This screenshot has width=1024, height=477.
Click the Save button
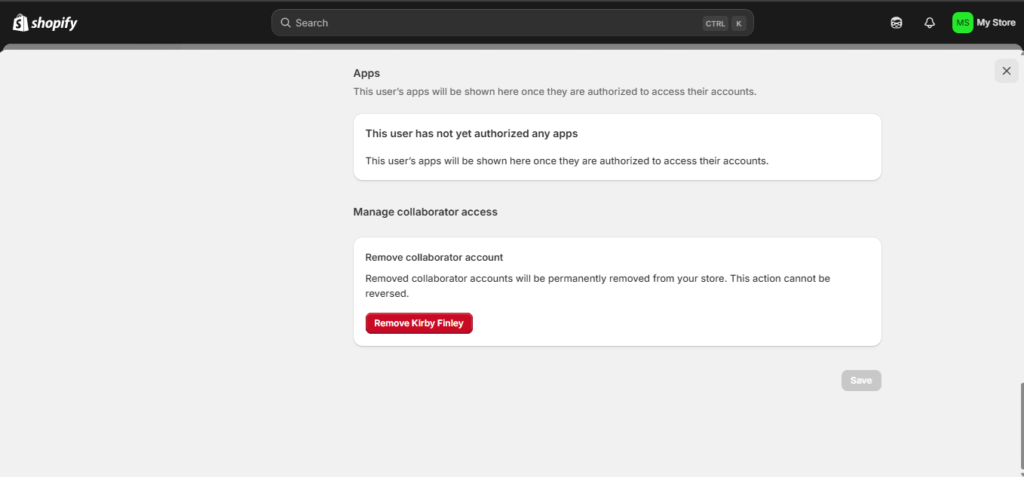pyautogui.click(x=861, y=380)
